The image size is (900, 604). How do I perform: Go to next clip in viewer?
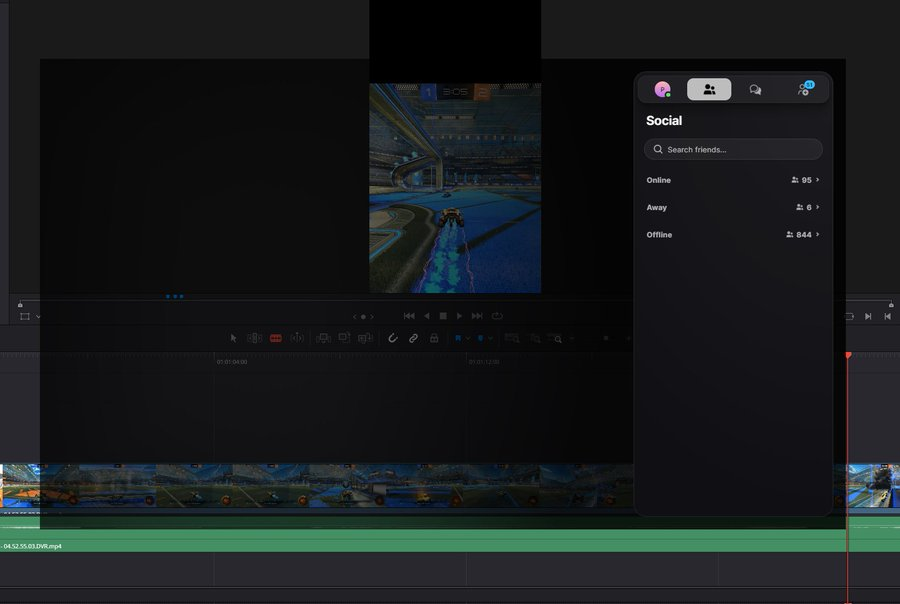(868, 316)
